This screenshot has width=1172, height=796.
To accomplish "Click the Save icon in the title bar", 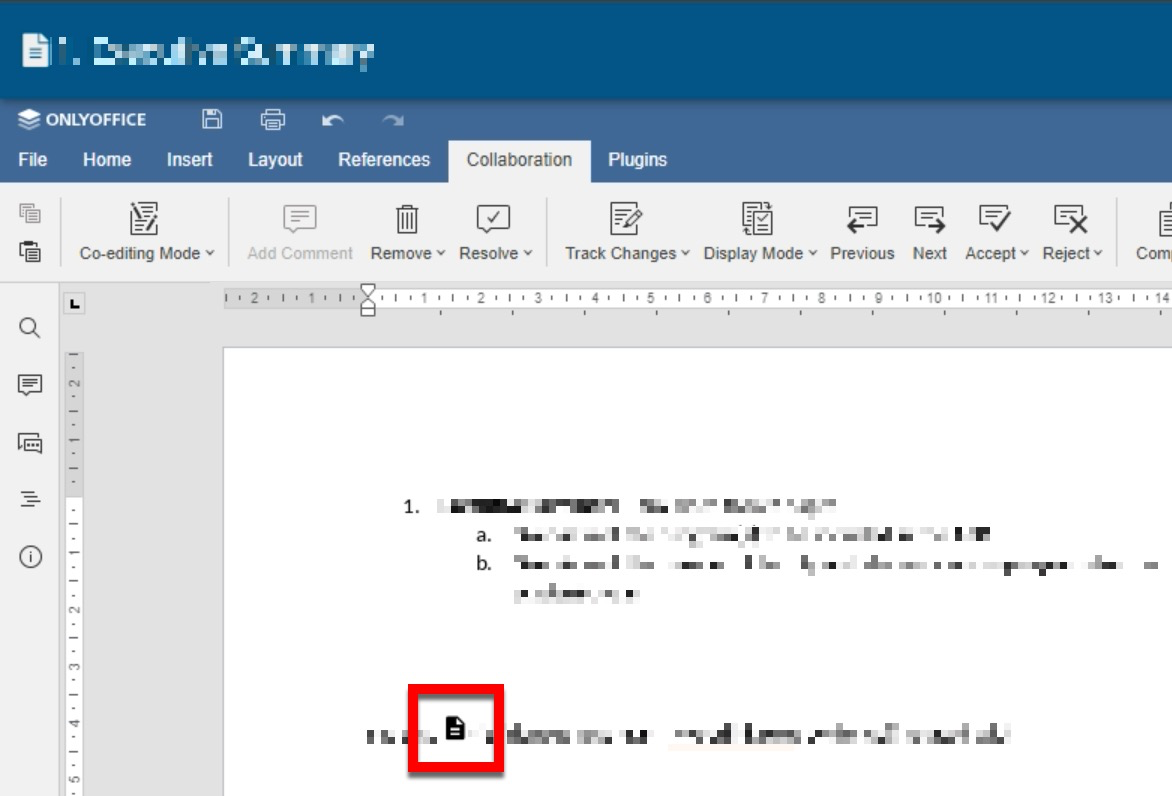I will coord(212,120).
